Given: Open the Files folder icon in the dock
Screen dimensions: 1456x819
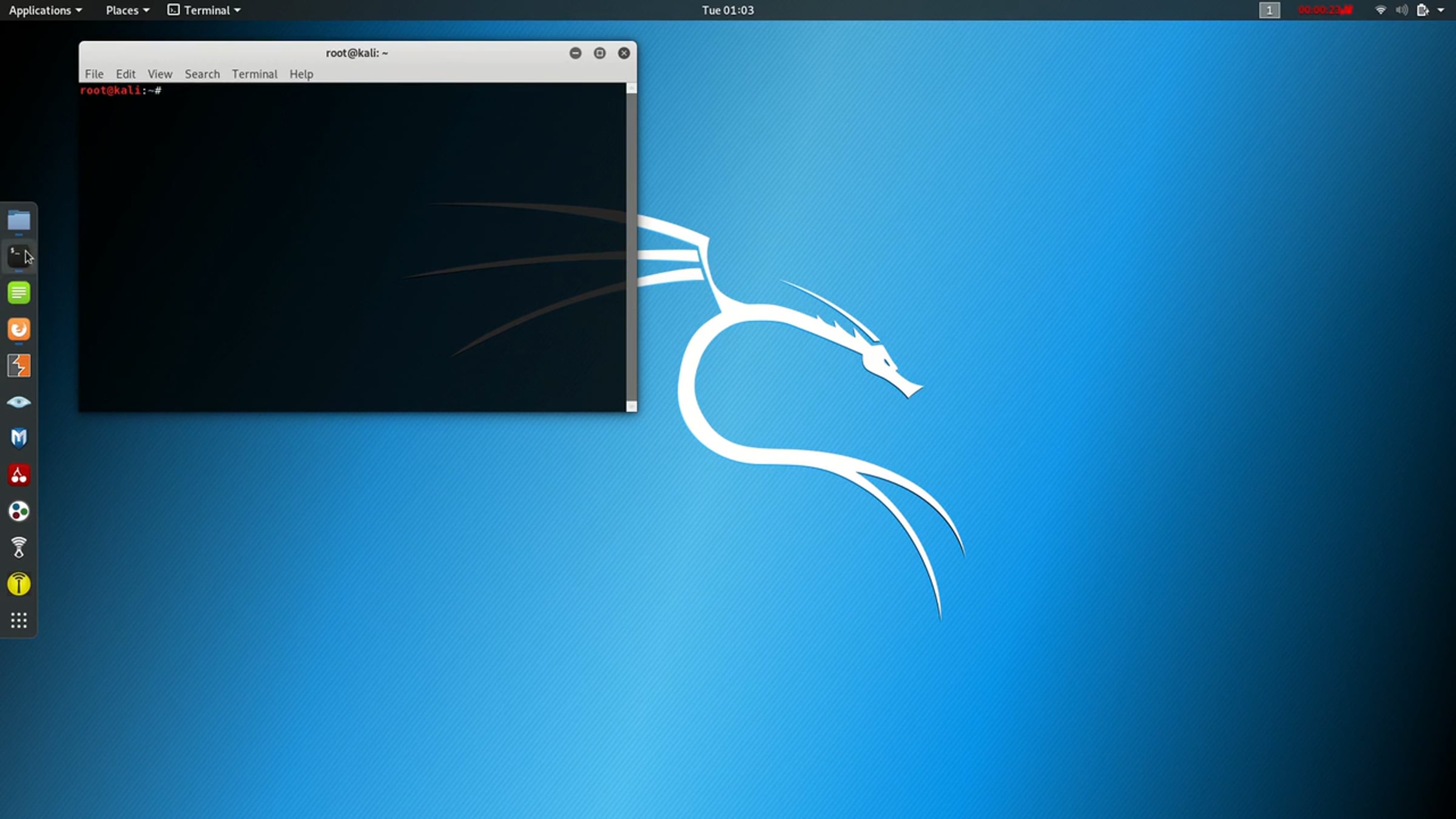Looking at the screenshot, I should pos(19,220).
